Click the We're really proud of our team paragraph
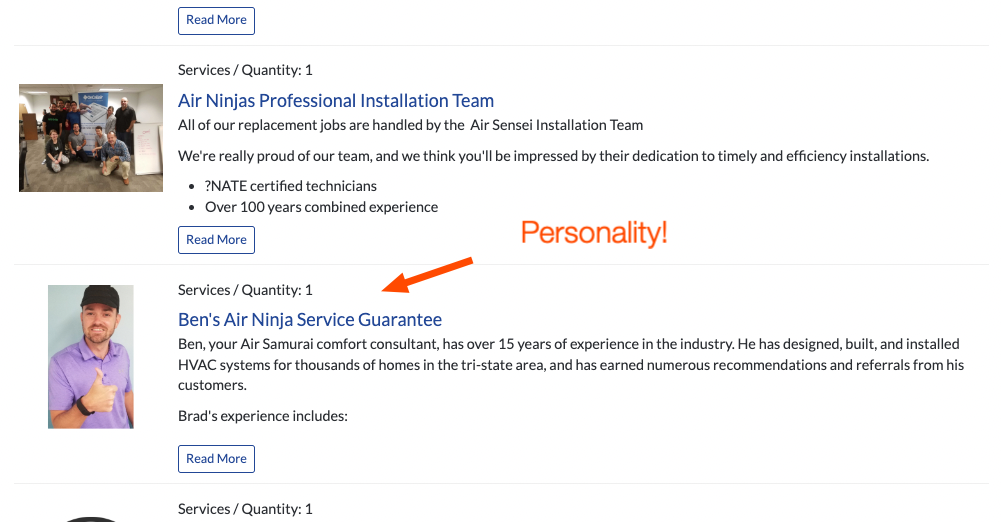 coord(553,156)
